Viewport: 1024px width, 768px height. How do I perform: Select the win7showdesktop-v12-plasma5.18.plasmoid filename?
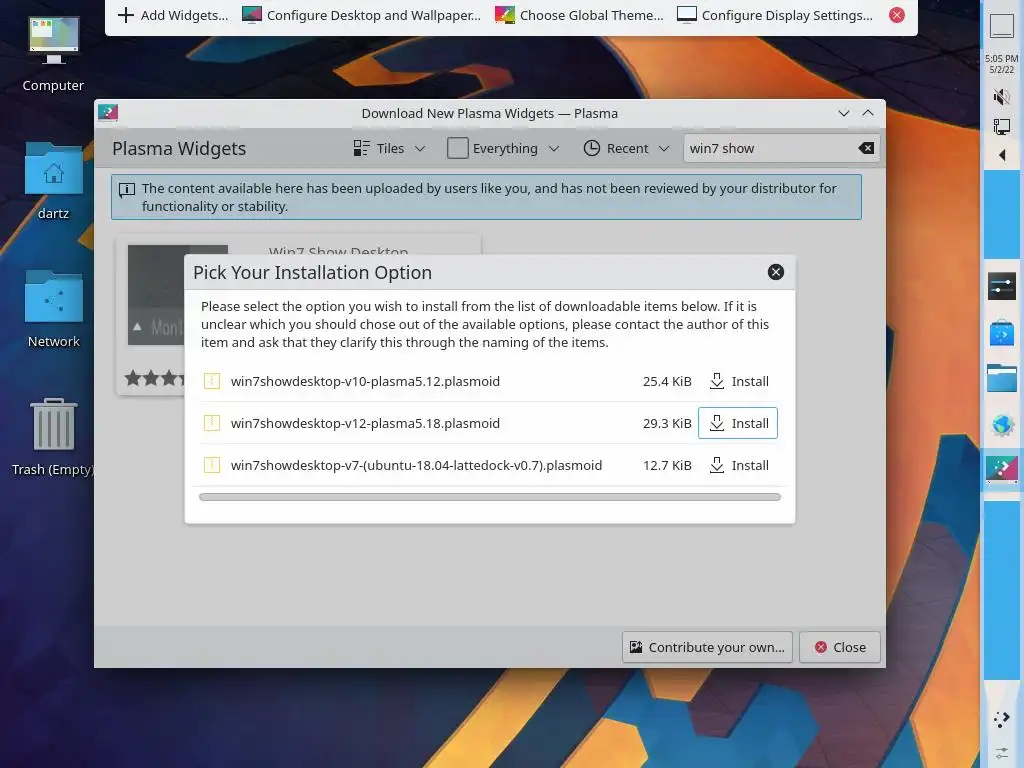[365, 423]
